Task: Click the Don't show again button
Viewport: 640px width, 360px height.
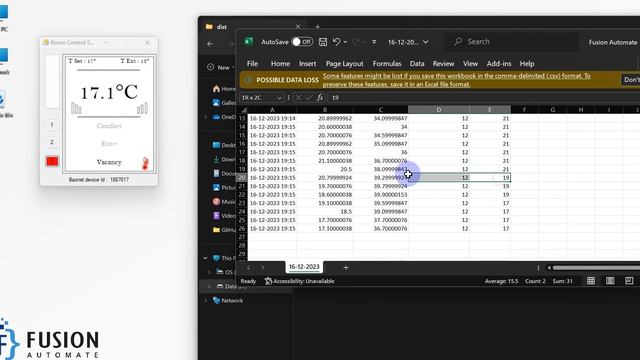Action: click(x=631, y=80)
